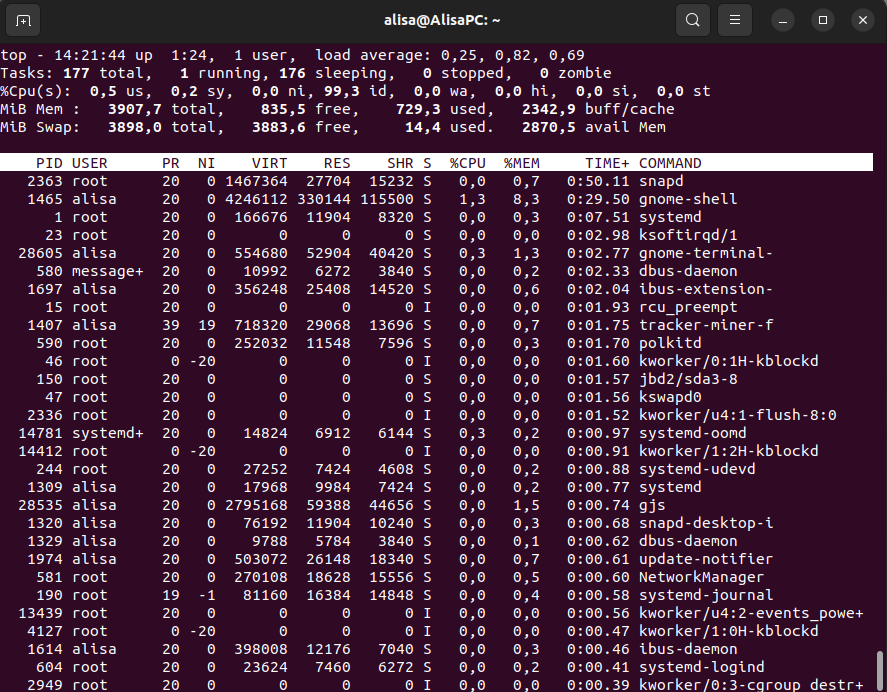Click the systemd-logind command

point(701,667)
